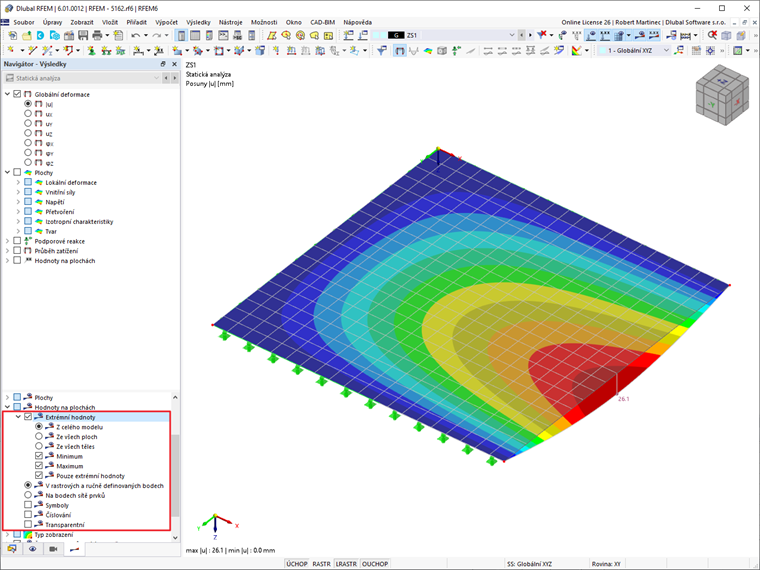Uncheck Pouze extrémní hodnoty checkbox
The height and width of the screenshot is (570, 760).
click(39, 475)
